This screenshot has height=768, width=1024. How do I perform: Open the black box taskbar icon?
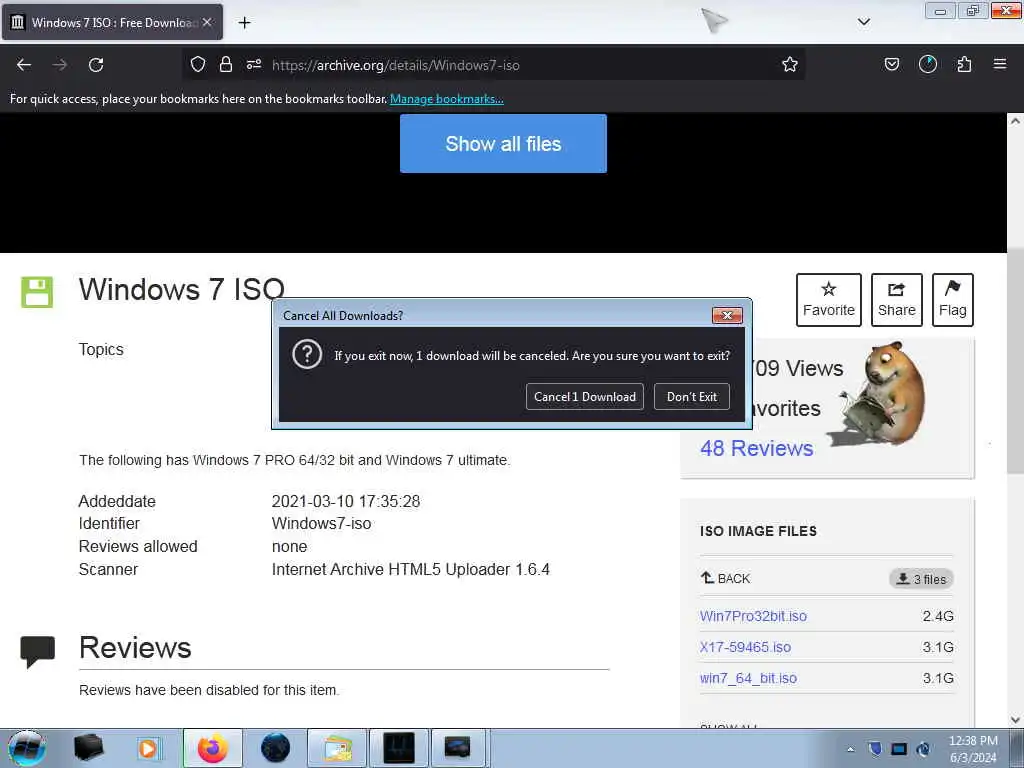88,748
